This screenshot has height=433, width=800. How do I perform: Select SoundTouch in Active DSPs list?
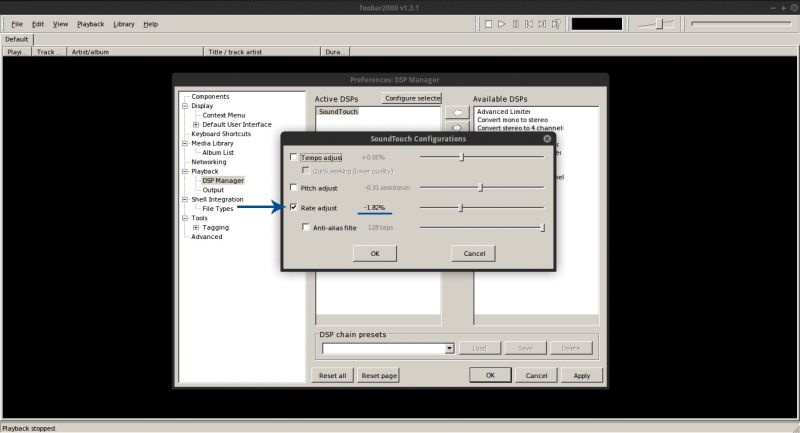pyautogui.click(x=338, y=111)
